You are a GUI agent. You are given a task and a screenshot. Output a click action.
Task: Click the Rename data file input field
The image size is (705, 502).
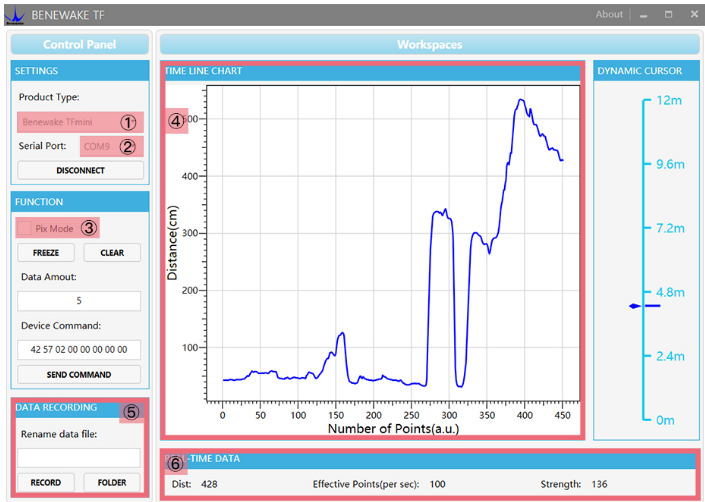[79, 458]
